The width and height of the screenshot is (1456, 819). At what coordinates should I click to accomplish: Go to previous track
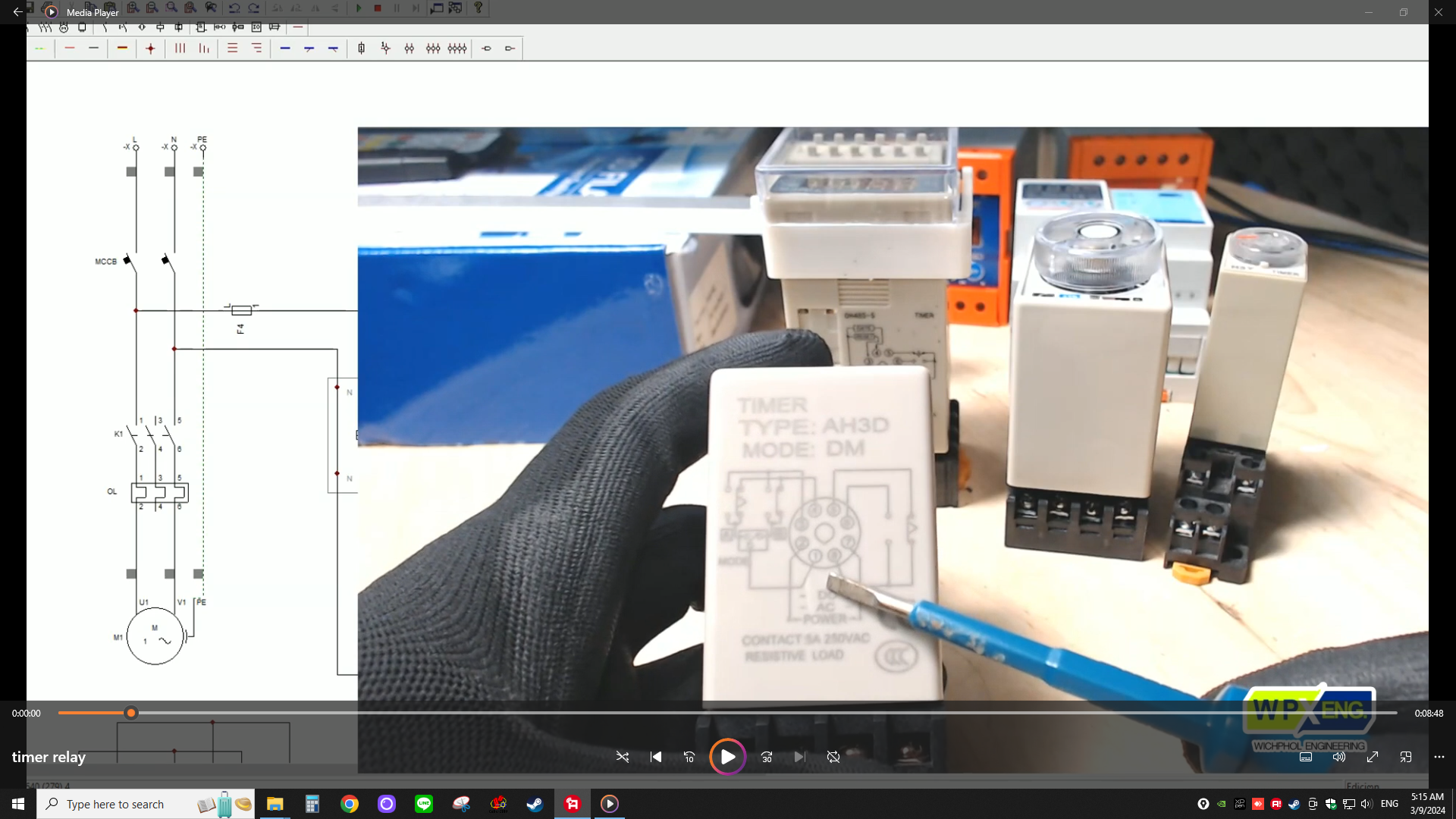click(656, 757)
